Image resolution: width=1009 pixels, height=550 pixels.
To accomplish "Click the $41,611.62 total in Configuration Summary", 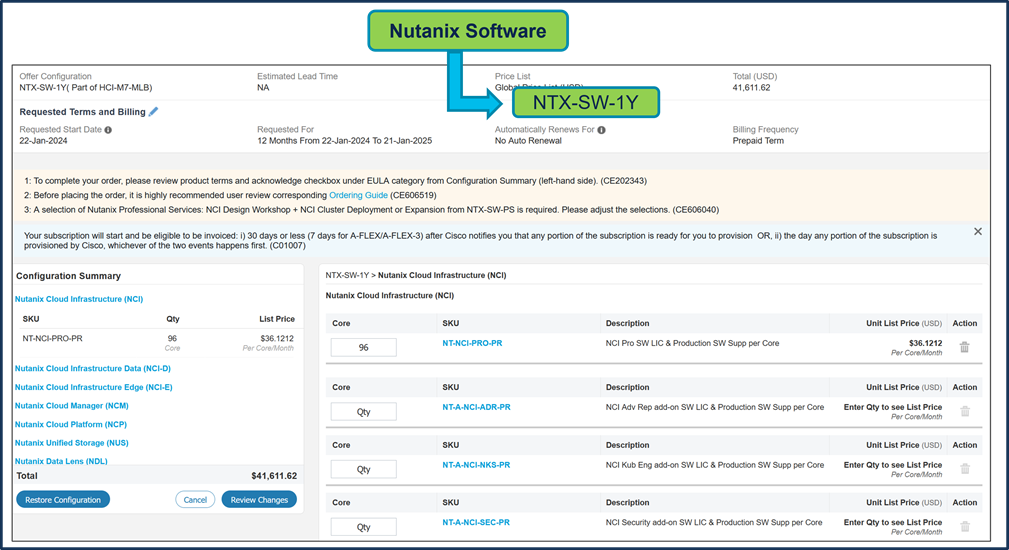I will [274, 476].
